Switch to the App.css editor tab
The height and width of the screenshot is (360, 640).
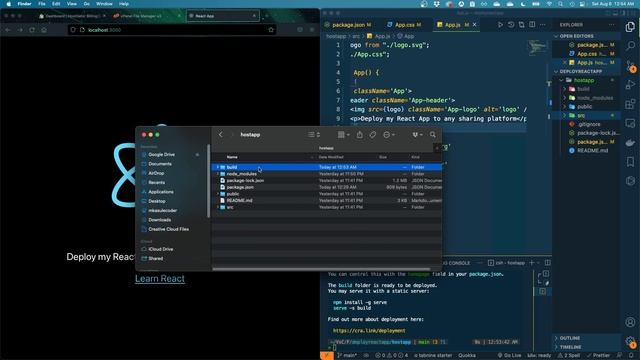404,25
